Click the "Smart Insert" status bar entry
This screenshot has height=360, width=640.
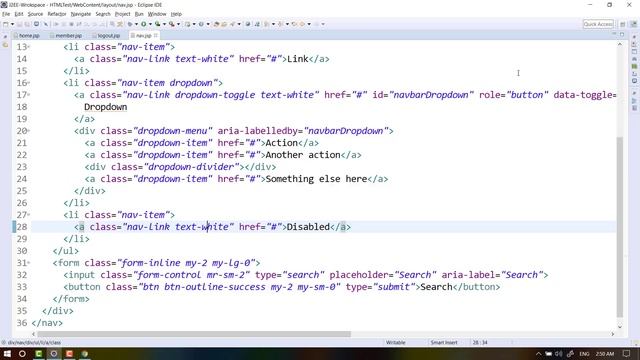[444, 342]
